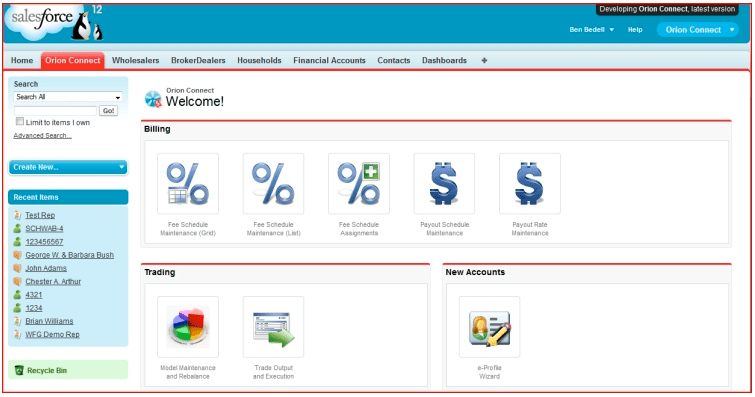Screen dimensions: 755x397
Task: Click the Salesforce cloud logo
Action: (41, 21)
